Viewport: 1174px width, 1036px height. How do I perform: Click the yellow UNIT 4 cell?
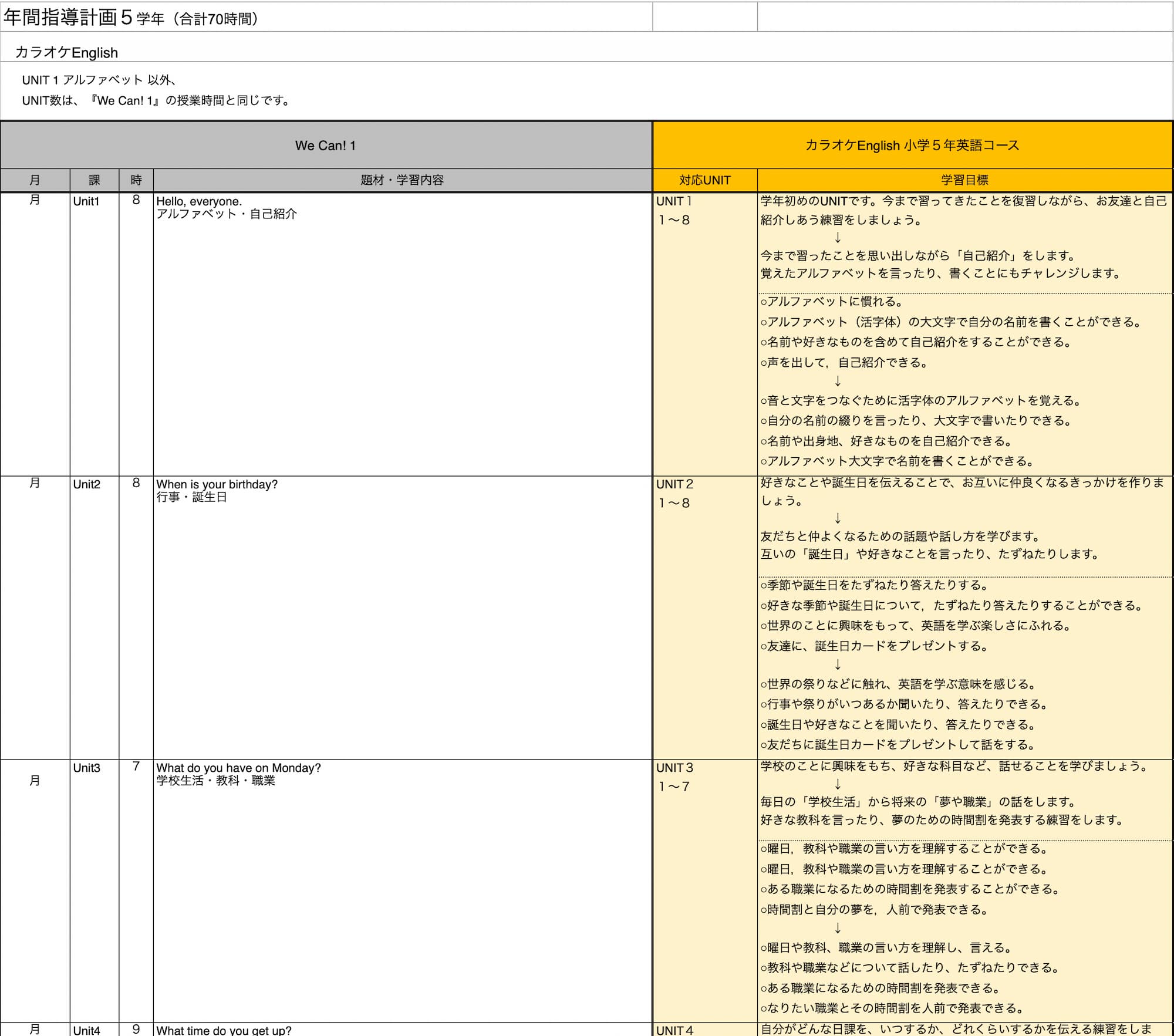tap(705, 1030)
